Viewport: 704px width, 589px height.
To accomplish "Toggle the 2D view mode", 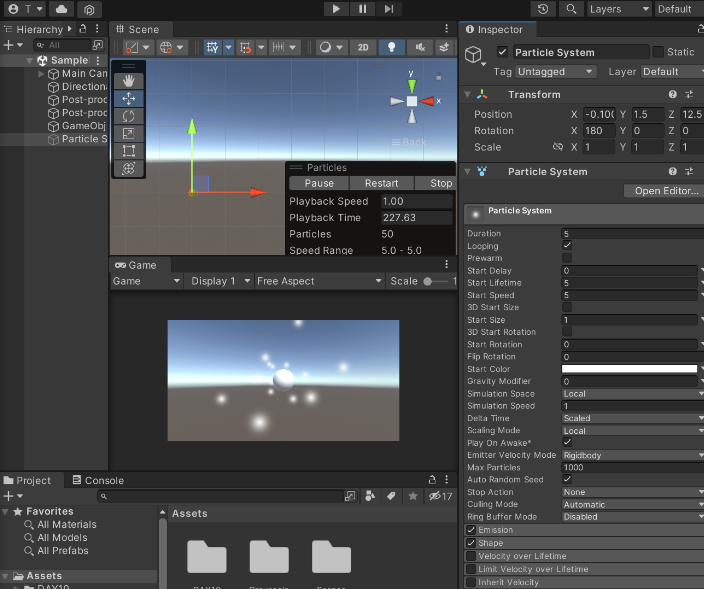I will (x=363, y=47).
